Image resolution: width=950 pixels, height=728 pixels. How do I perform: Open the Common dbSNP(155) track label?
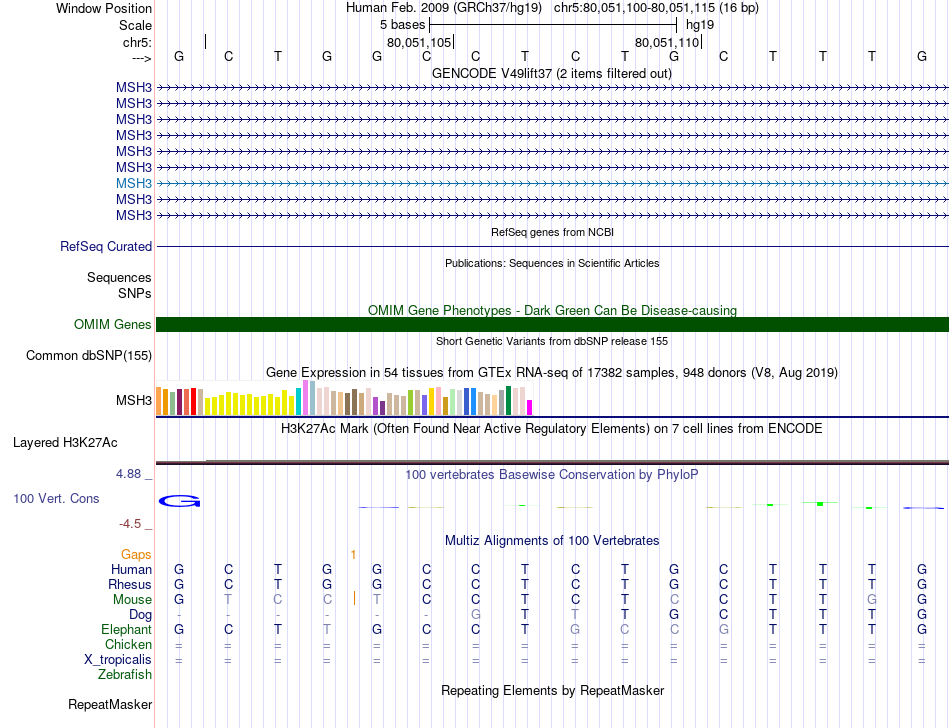click(89, 356)
